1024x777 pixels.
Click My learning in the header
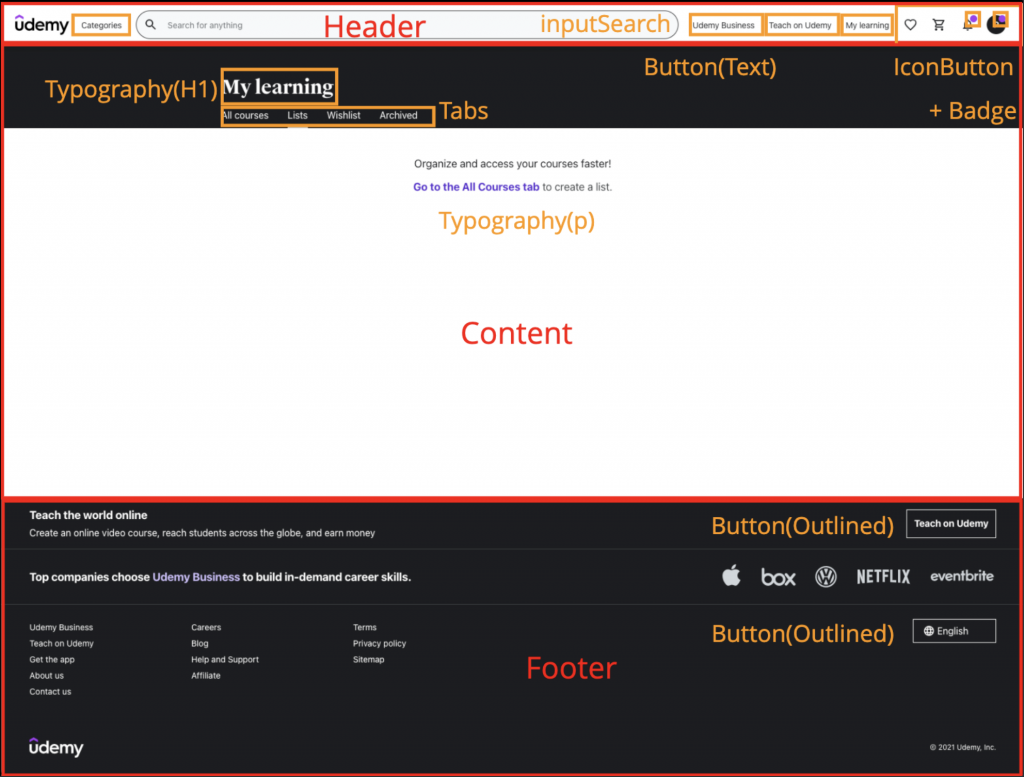[x=867, y=25]
